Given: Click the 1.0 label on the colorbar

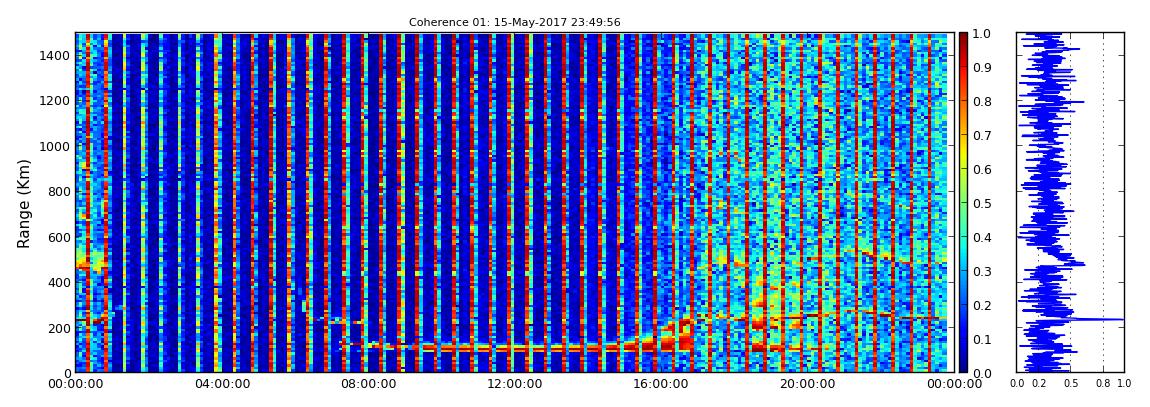Looking at the screenshot, I should pos(981,34).
